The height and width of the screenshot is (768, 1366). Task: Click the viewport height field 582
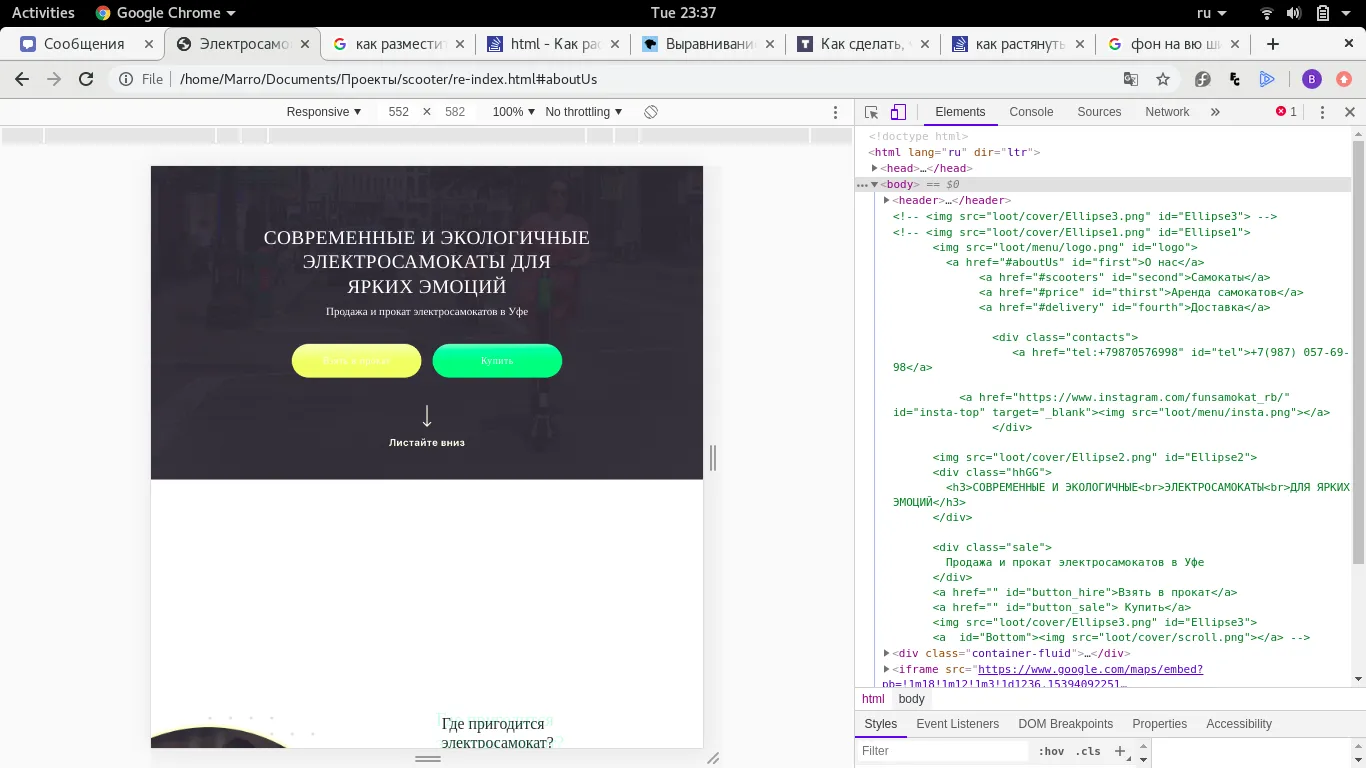click(455, 112)
